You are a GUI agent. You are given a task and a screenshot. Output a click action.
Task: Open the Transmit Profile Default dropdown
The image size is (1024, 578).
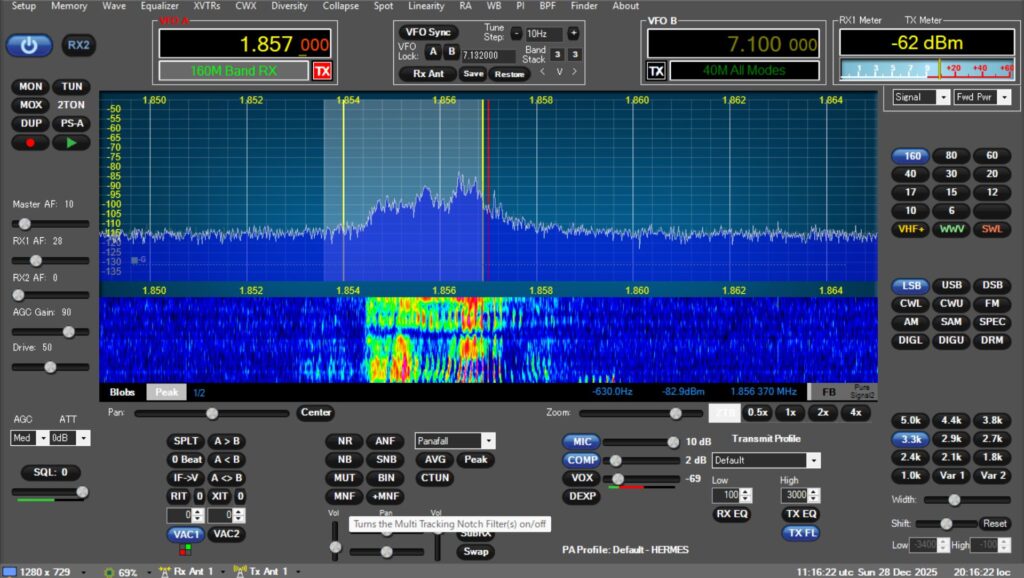click(765, 460)
